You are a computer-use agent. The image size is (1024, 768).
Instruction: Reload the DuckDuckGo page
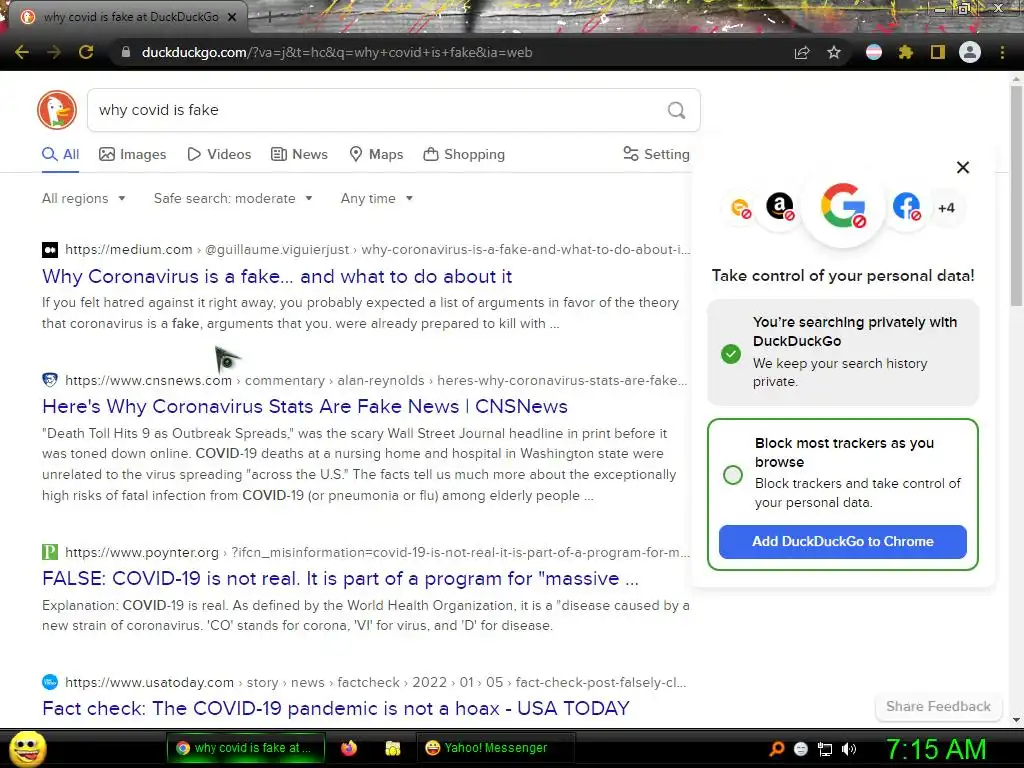pyautogui.click(x=86, y=52)
